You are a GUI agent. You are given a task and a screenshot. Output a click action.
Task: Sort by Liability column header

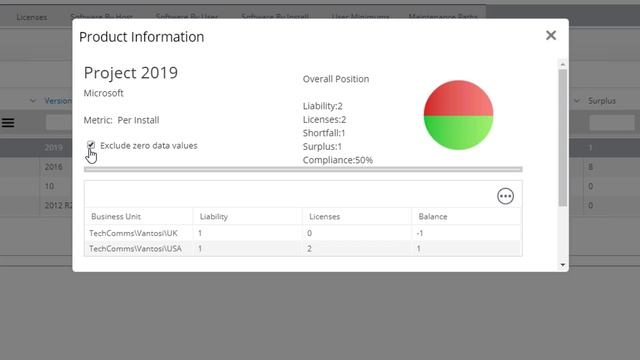214,217
